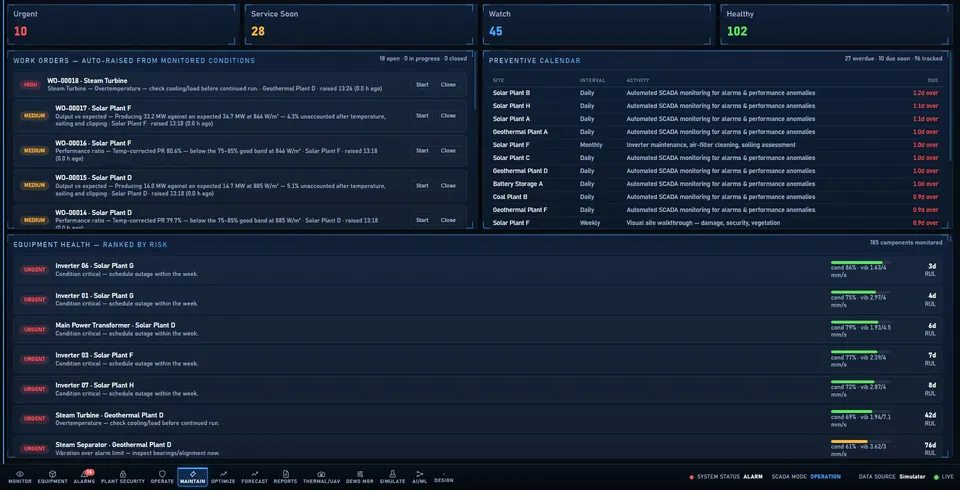Close work order WO-00015 Solar Plant D

pos(448,185)
